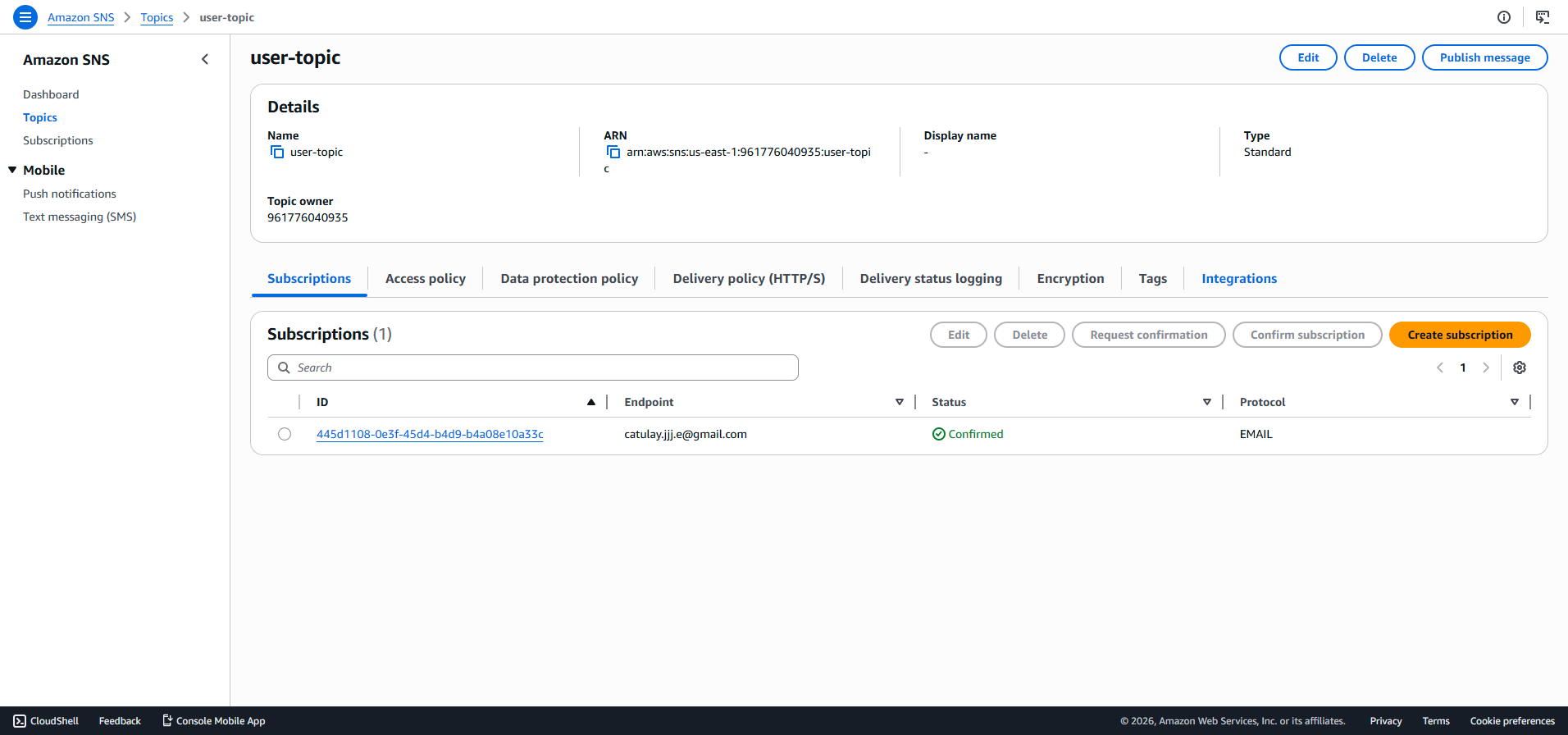The width and height of the screenshot is (1568, 735).
Task: Click the EMAIL protocol cell
Action: 1256,434
